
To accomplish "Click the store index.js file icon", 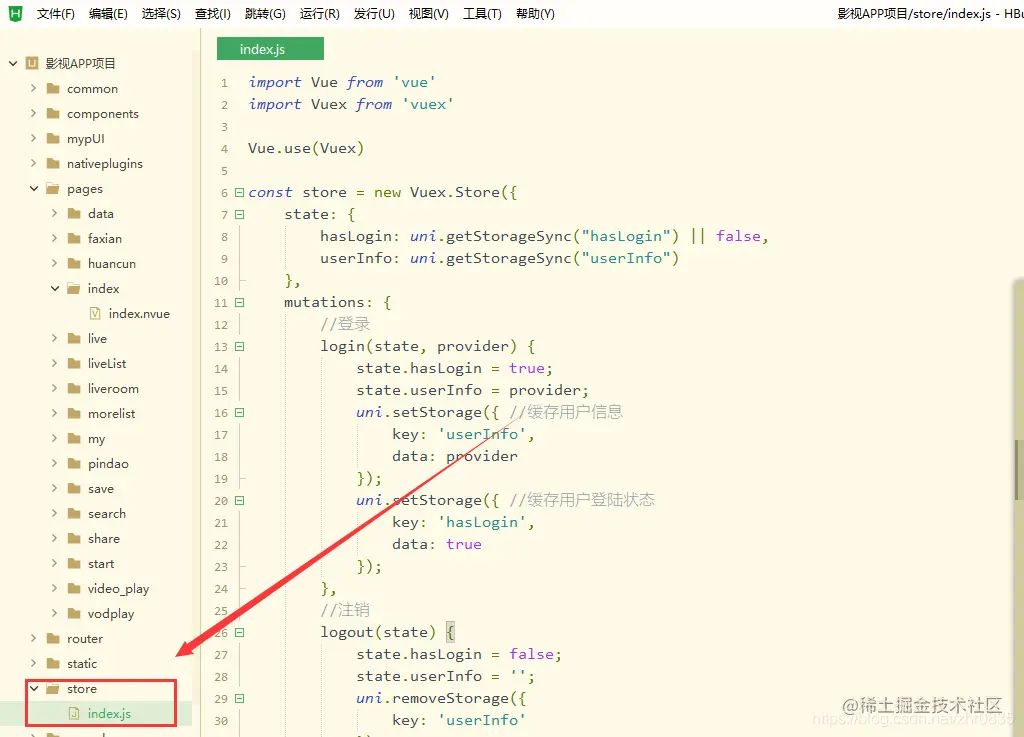I will (74, 713).
